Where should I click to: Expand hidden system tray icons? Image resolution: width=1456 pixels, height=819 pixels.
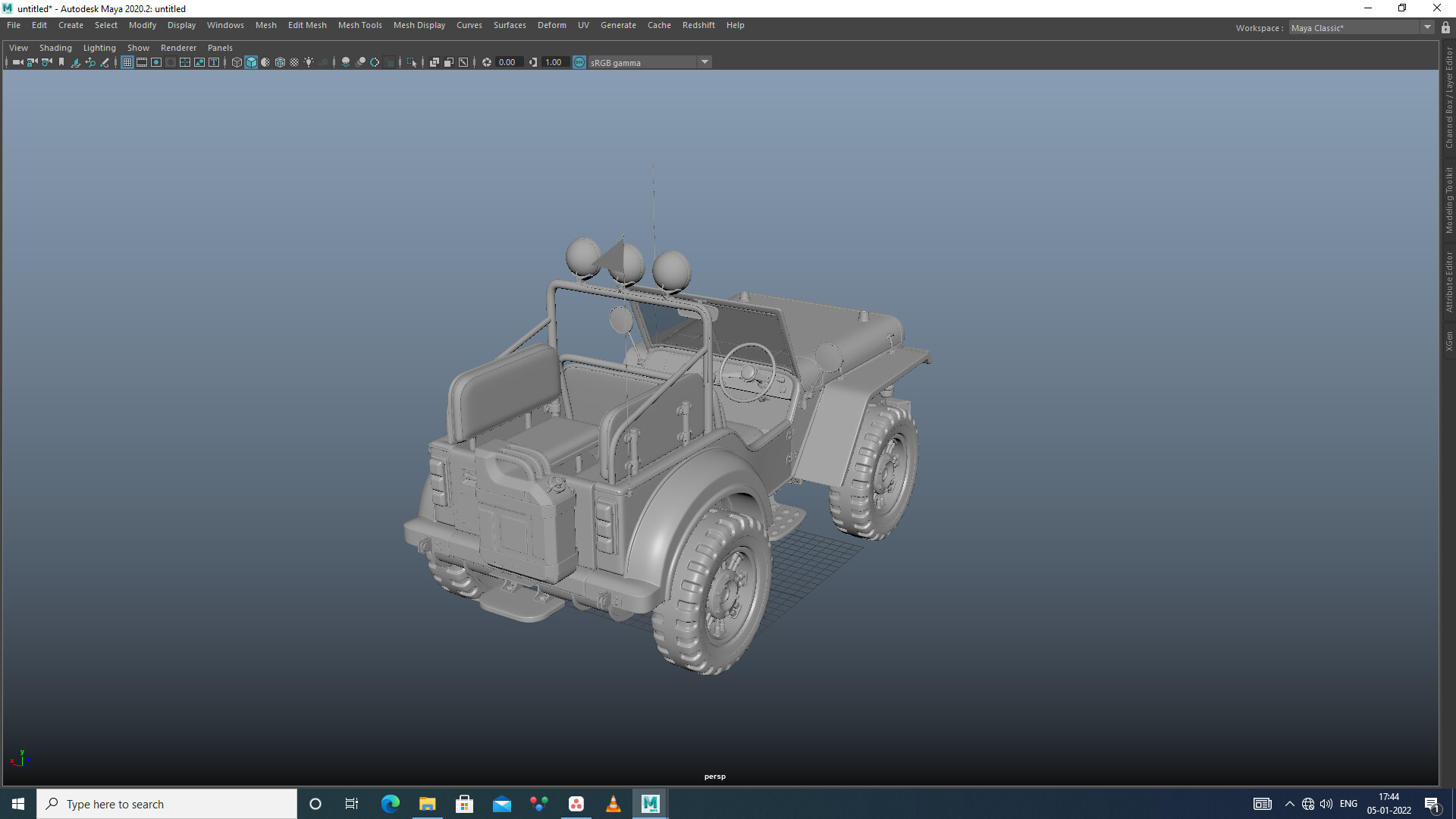click(x=1289, y=804)
